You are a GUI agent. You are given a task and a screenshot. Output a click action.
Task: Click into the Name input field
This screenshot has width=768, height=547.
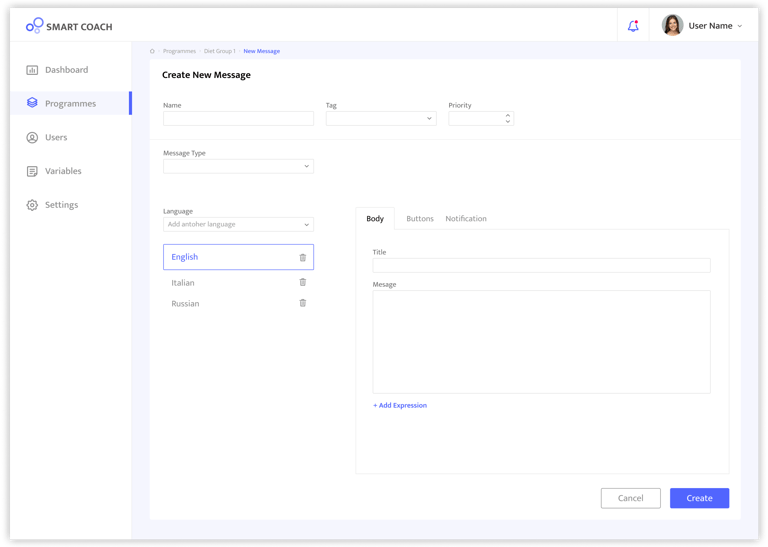coord(238,119)
